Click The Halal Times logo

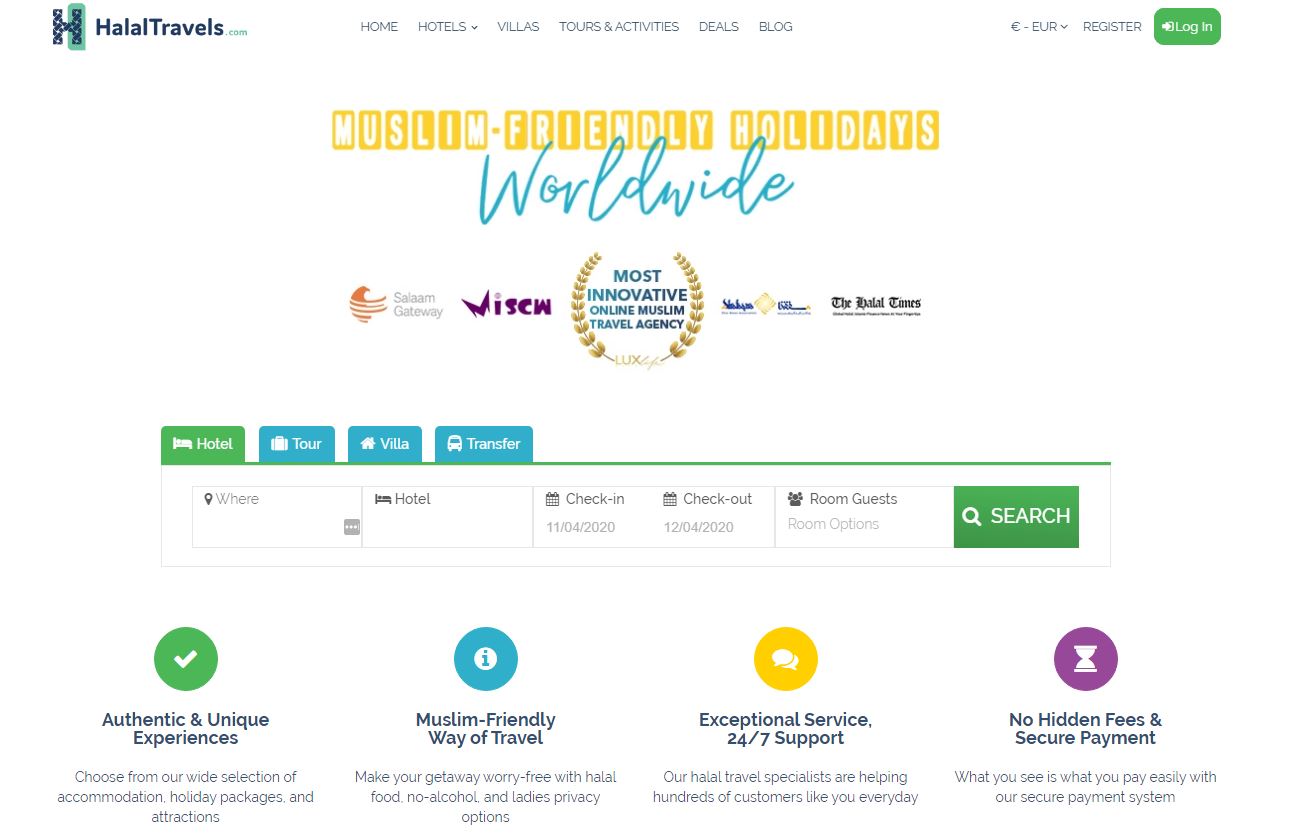coord(876,305)
